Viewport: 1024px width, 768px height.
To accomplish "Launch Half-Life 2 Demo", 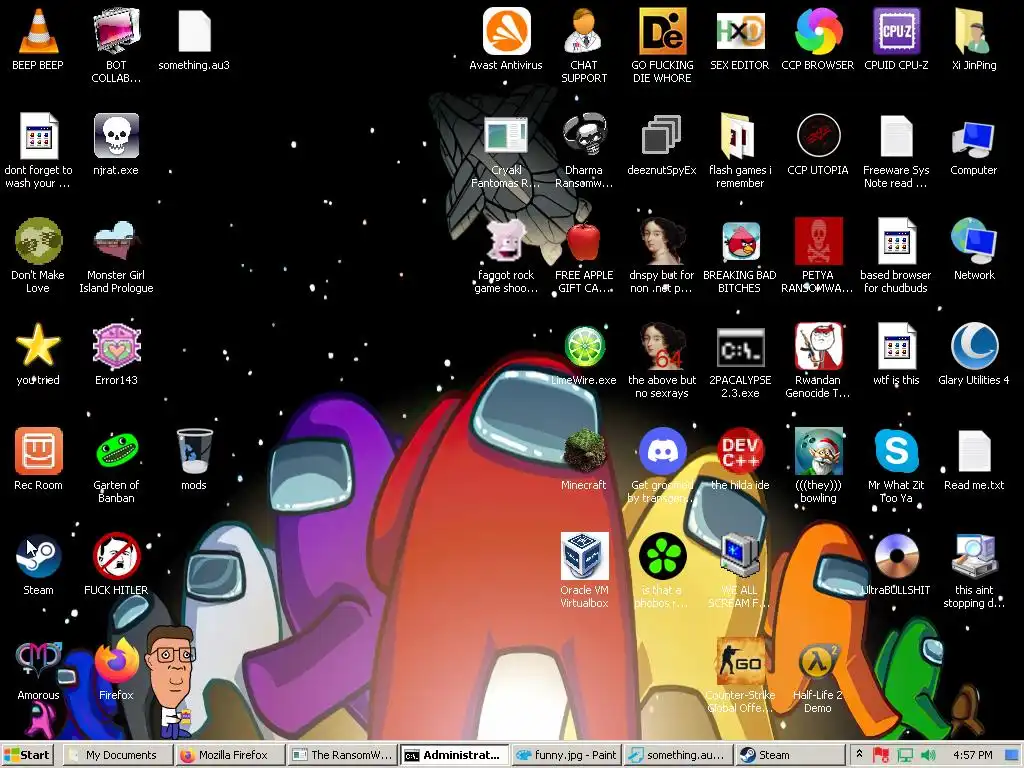I will 818,661.
